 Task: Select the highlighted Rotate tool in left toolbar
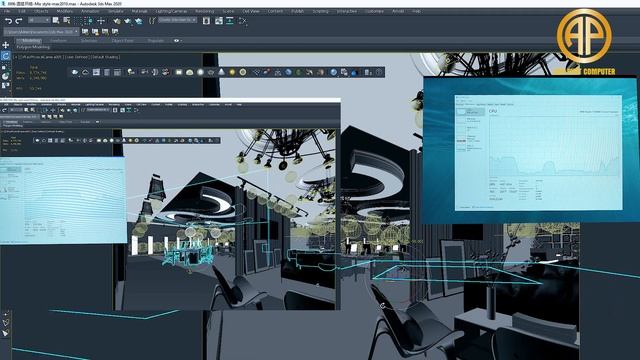click(x=6, y=56)
